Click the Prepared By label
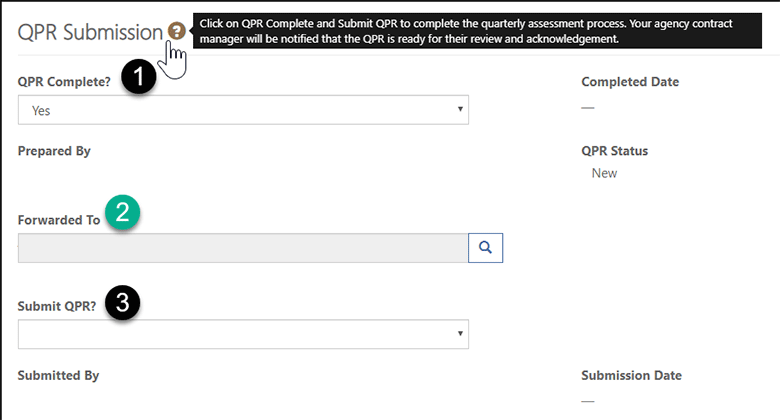The height and width of the screenshot is (420, 780). pyautogui.click(x=54, y=151)
